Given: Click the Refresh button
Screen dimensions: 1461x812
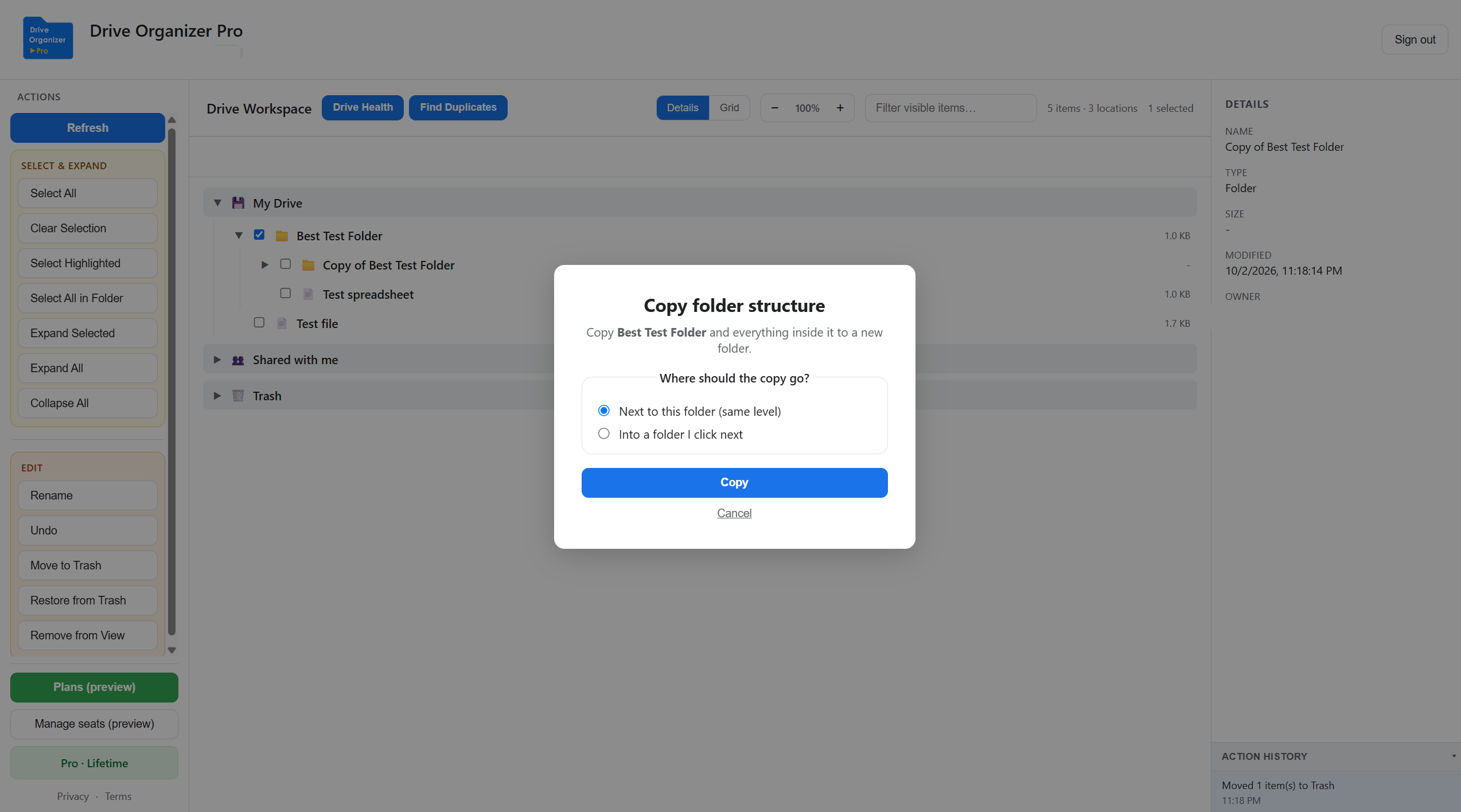Looking at the screenshot, I should [88, 128].
